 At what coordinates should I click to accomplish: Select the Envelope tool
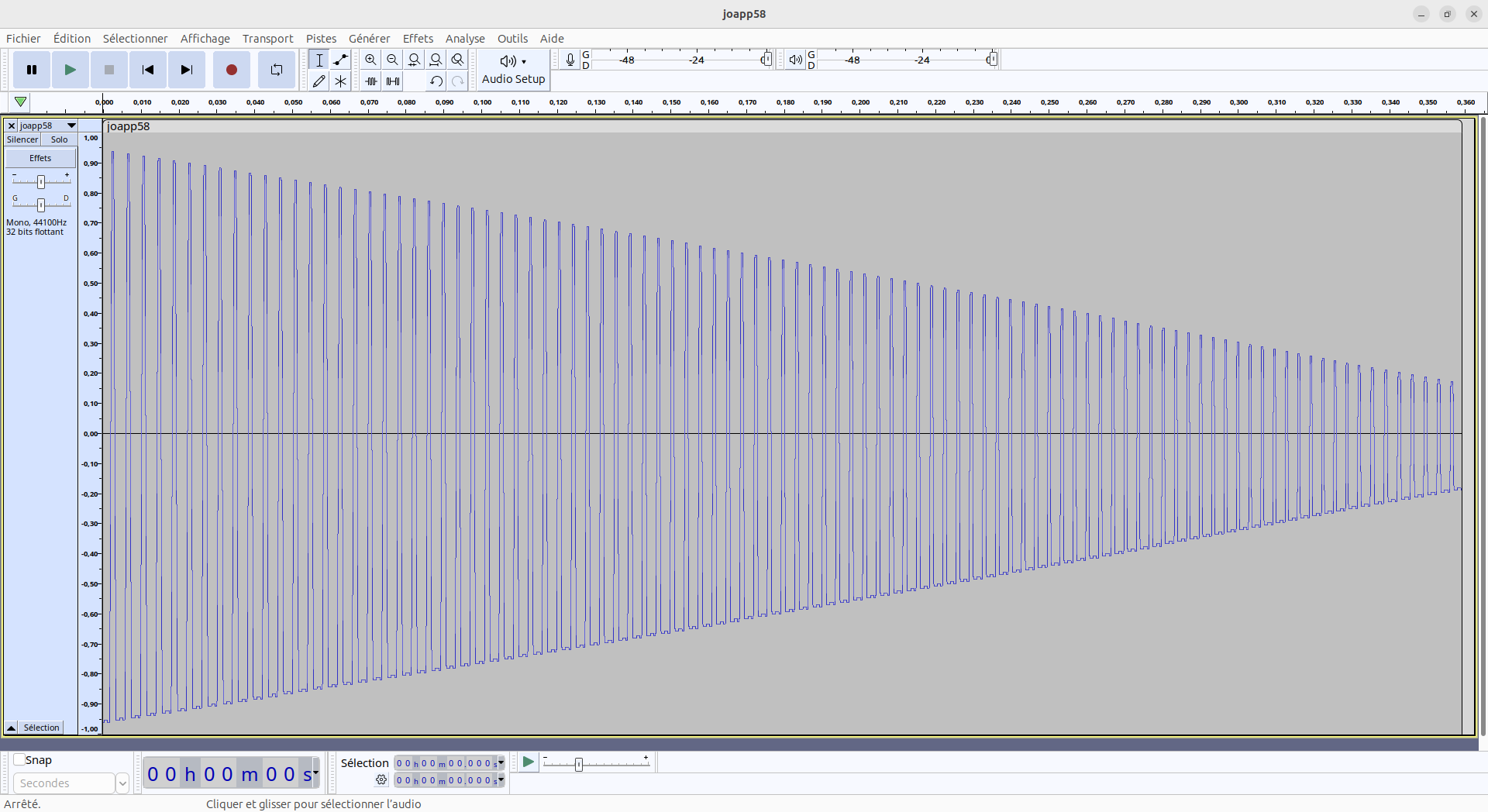pos(340,60)
